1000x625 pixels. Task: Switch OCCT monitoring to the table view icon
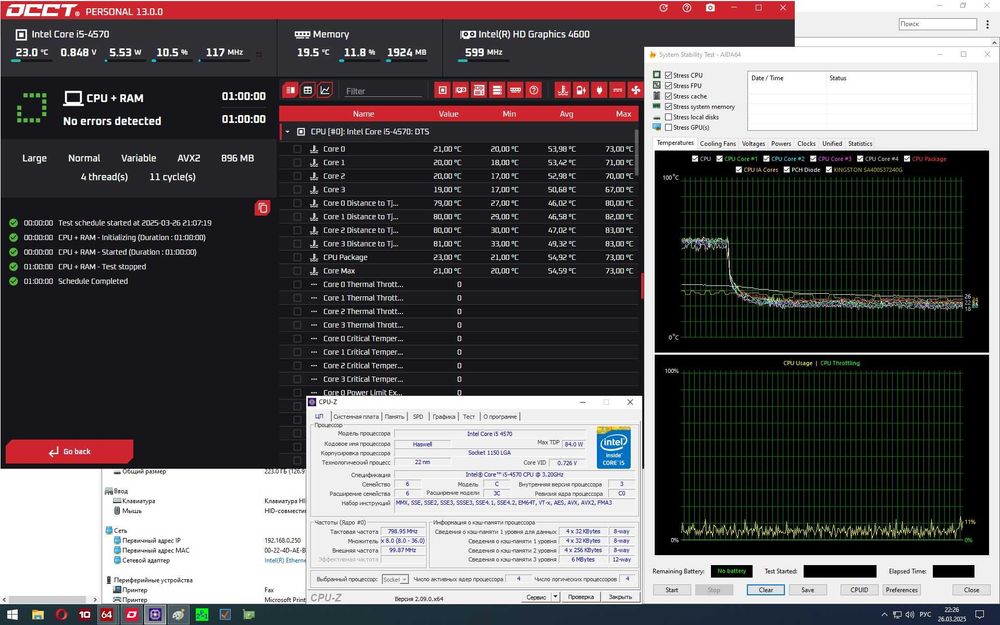(x=307, y=90)
